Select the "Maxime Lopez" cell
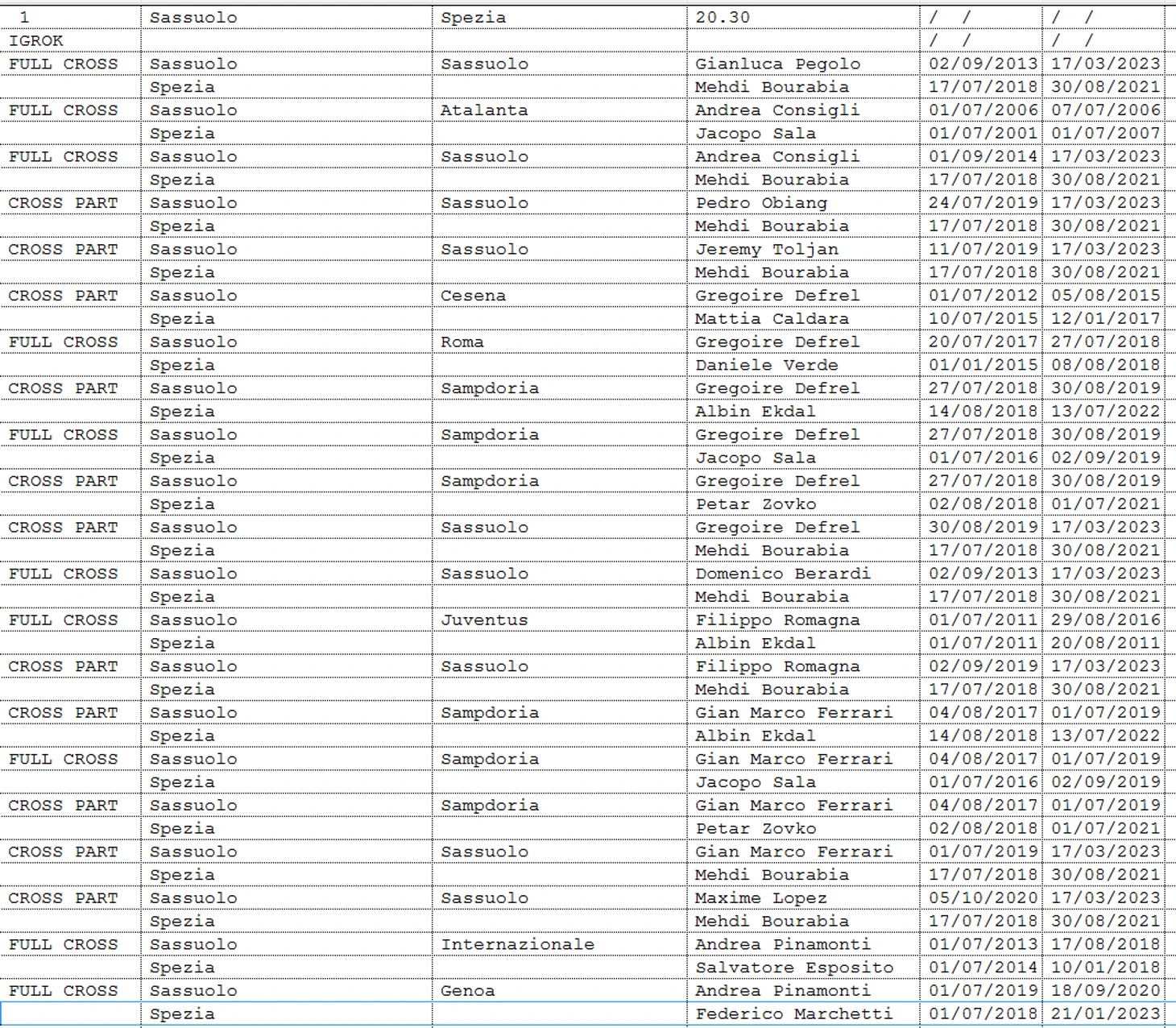Image resolution: width=1176 pixels, height=1028 pixels. coord(761,898)
